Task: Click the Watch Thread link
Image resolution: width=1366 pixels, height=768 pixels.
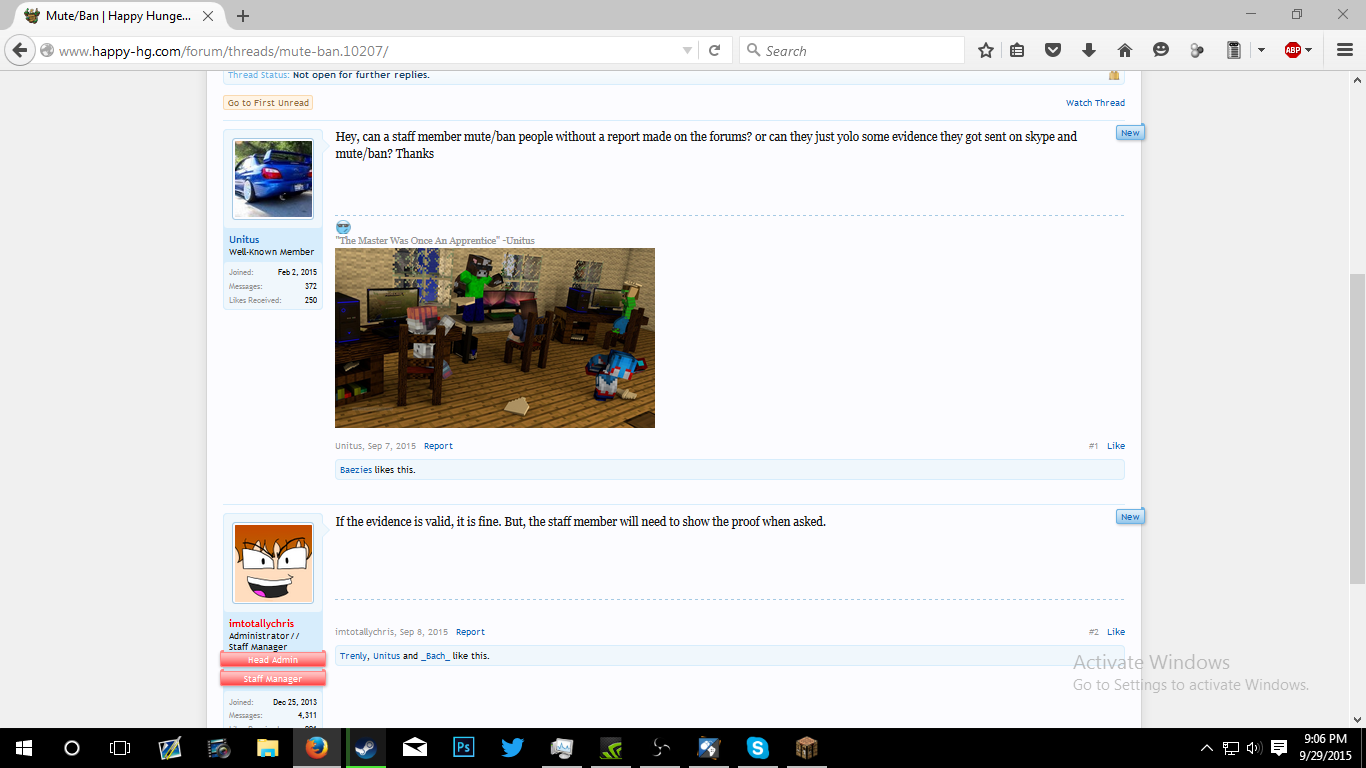Action: (1095, 103)
